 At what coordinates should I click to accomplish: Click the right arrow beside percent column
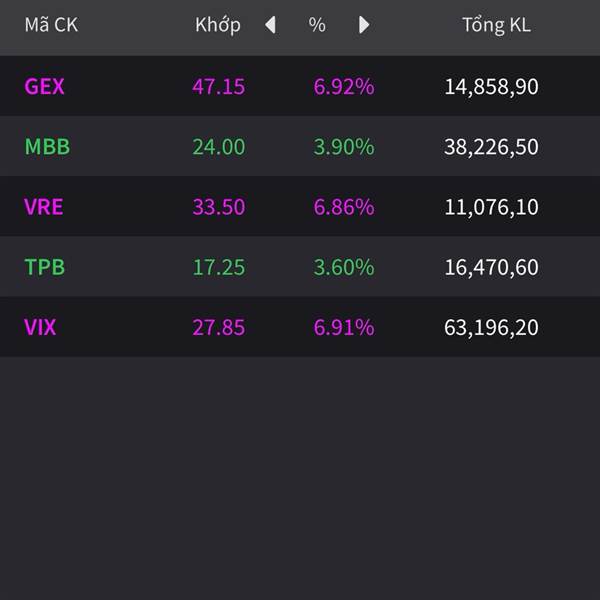(x=364, y=25)
